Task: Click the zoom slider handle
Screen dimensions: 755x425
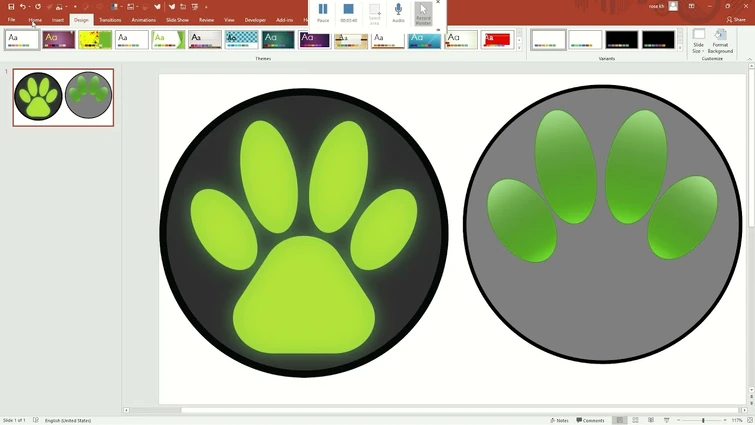Action: (703, 420)
